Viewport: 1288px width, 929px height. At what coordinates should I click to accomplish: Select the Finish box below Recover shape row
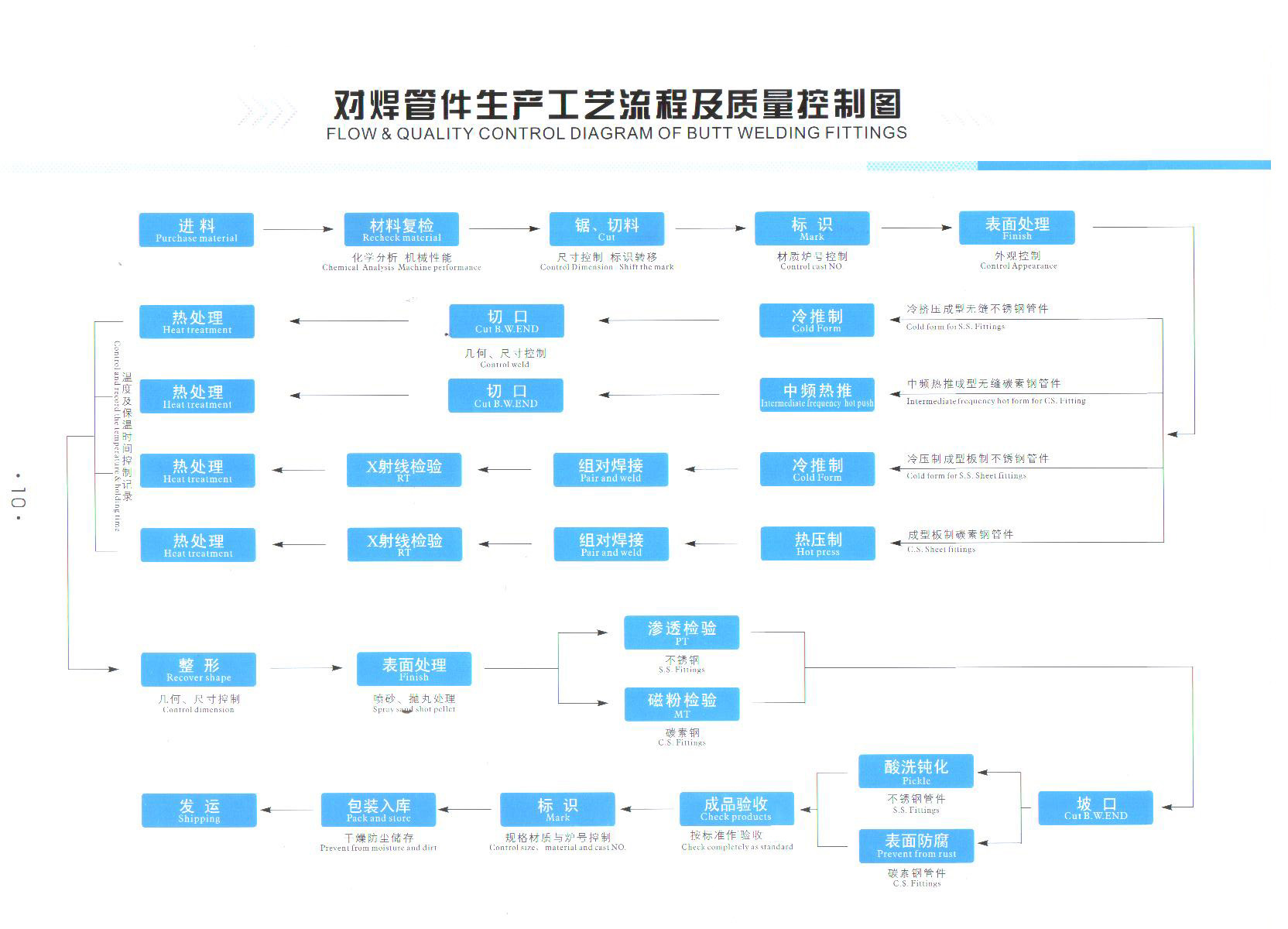tap(414, 670)
